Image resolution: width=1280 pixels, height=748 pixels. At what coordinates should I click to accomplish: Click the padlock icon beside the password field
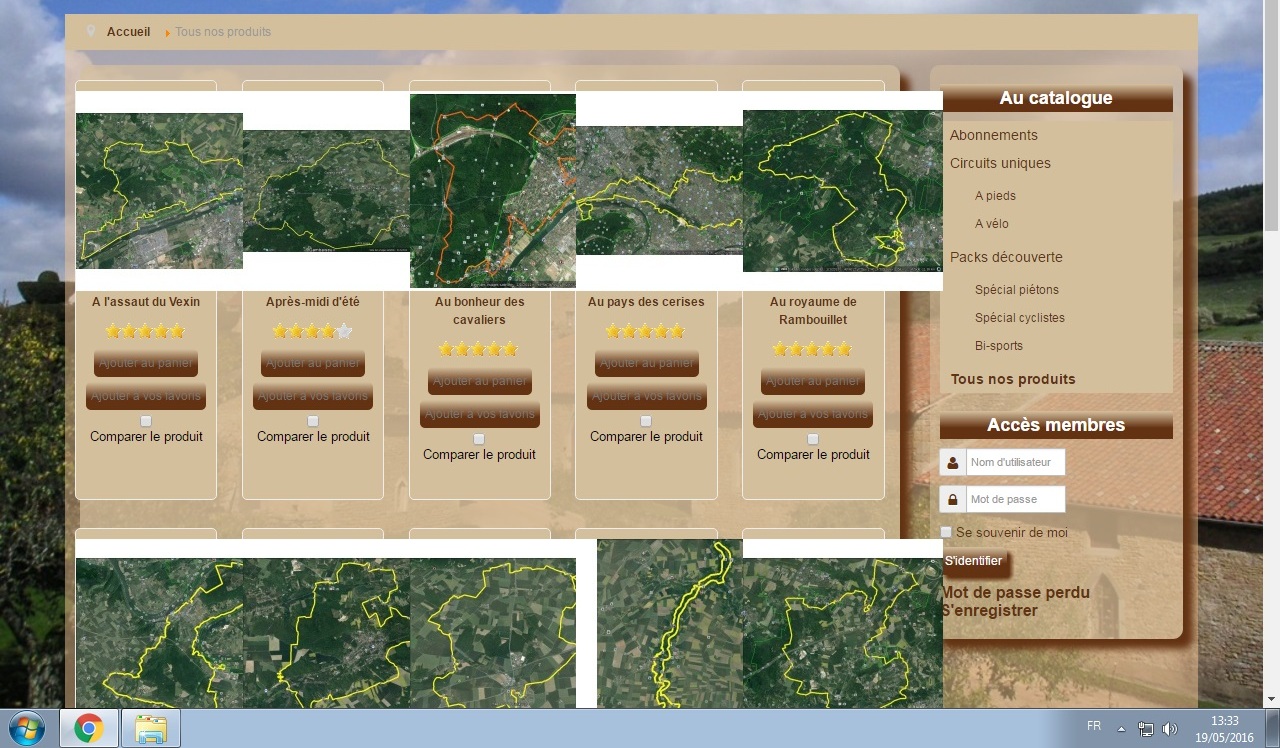click(x=953, y=499)
